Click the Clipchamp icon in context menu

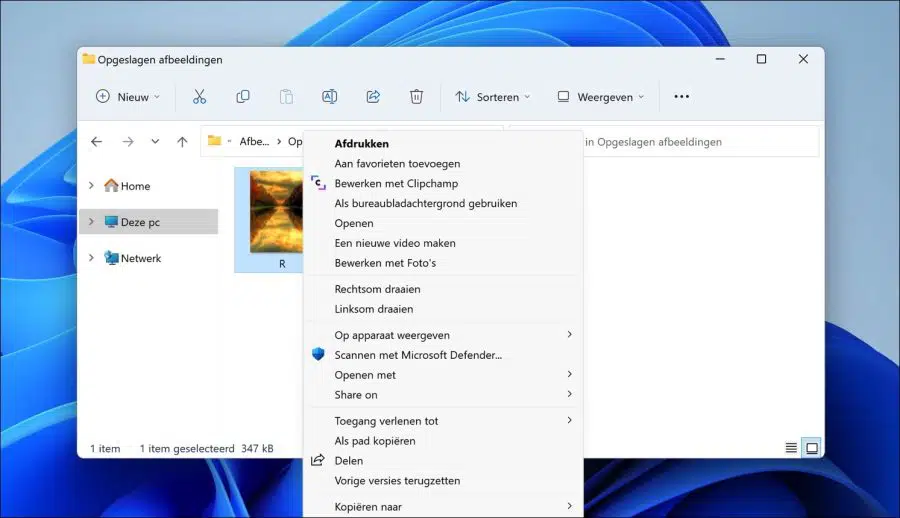point(318,183)
